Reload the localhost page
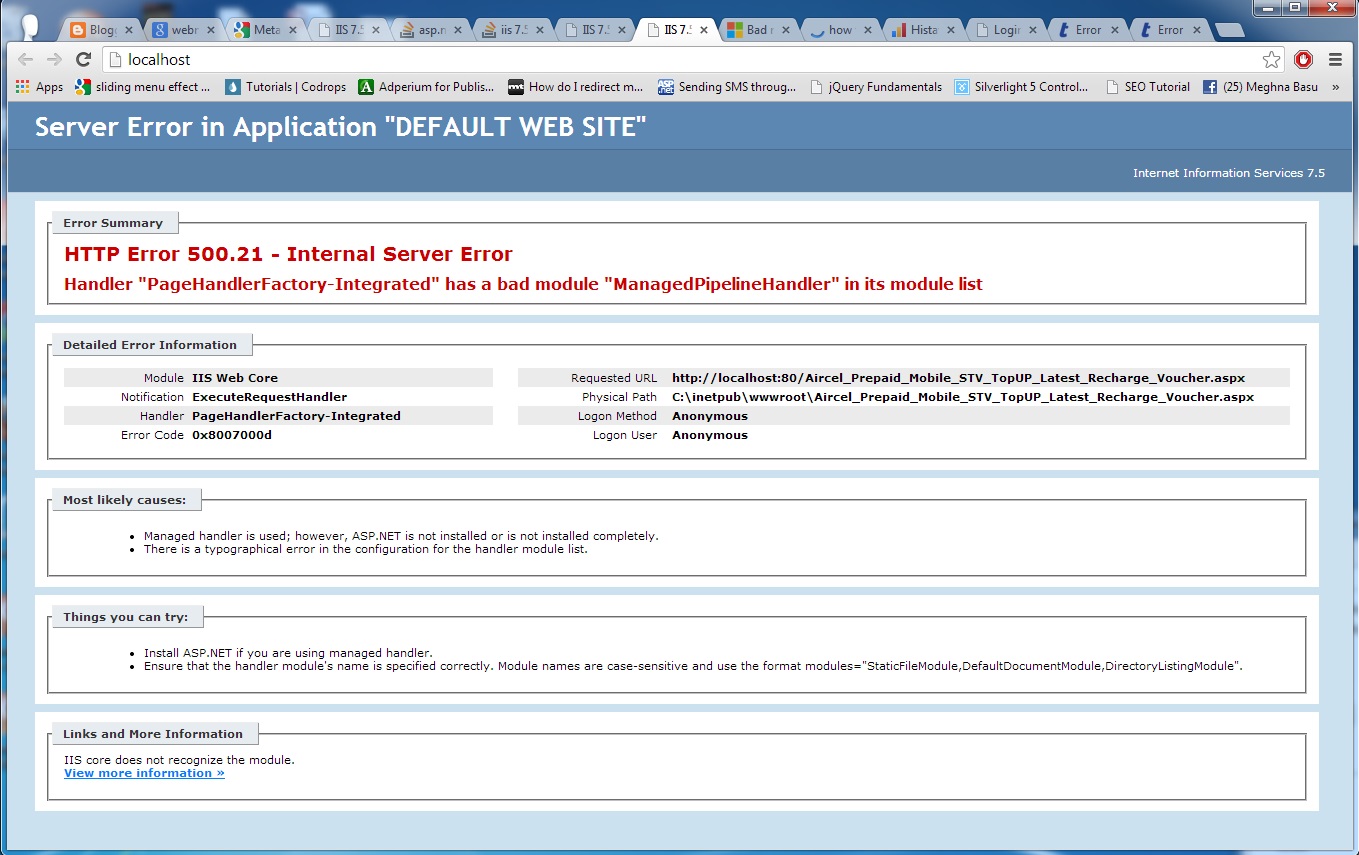1359x855 pixels. (x=84, y=60)
